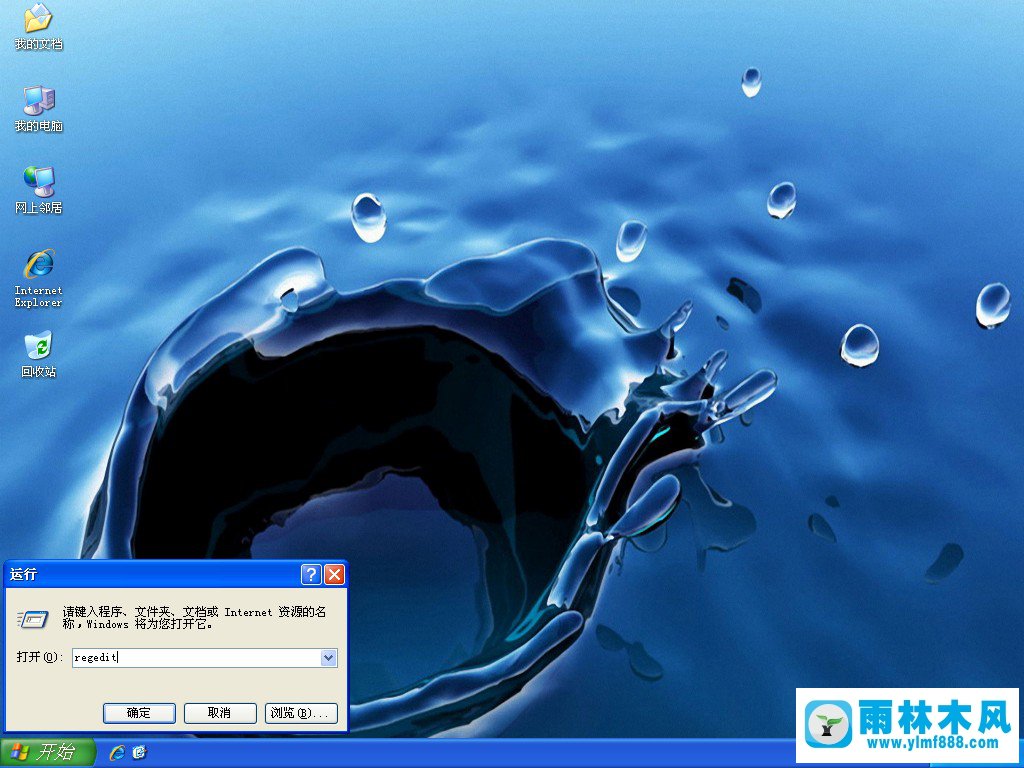Click the 打开(O): label
The image size is (1024, 768).
click(x=39, y=657)
